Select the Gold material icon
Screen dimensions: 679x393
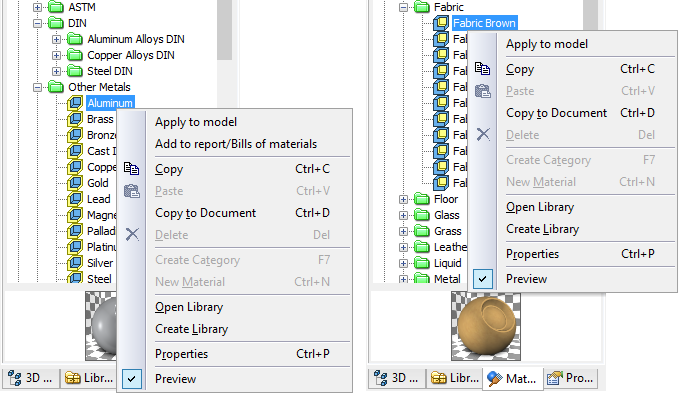[75, 183]
